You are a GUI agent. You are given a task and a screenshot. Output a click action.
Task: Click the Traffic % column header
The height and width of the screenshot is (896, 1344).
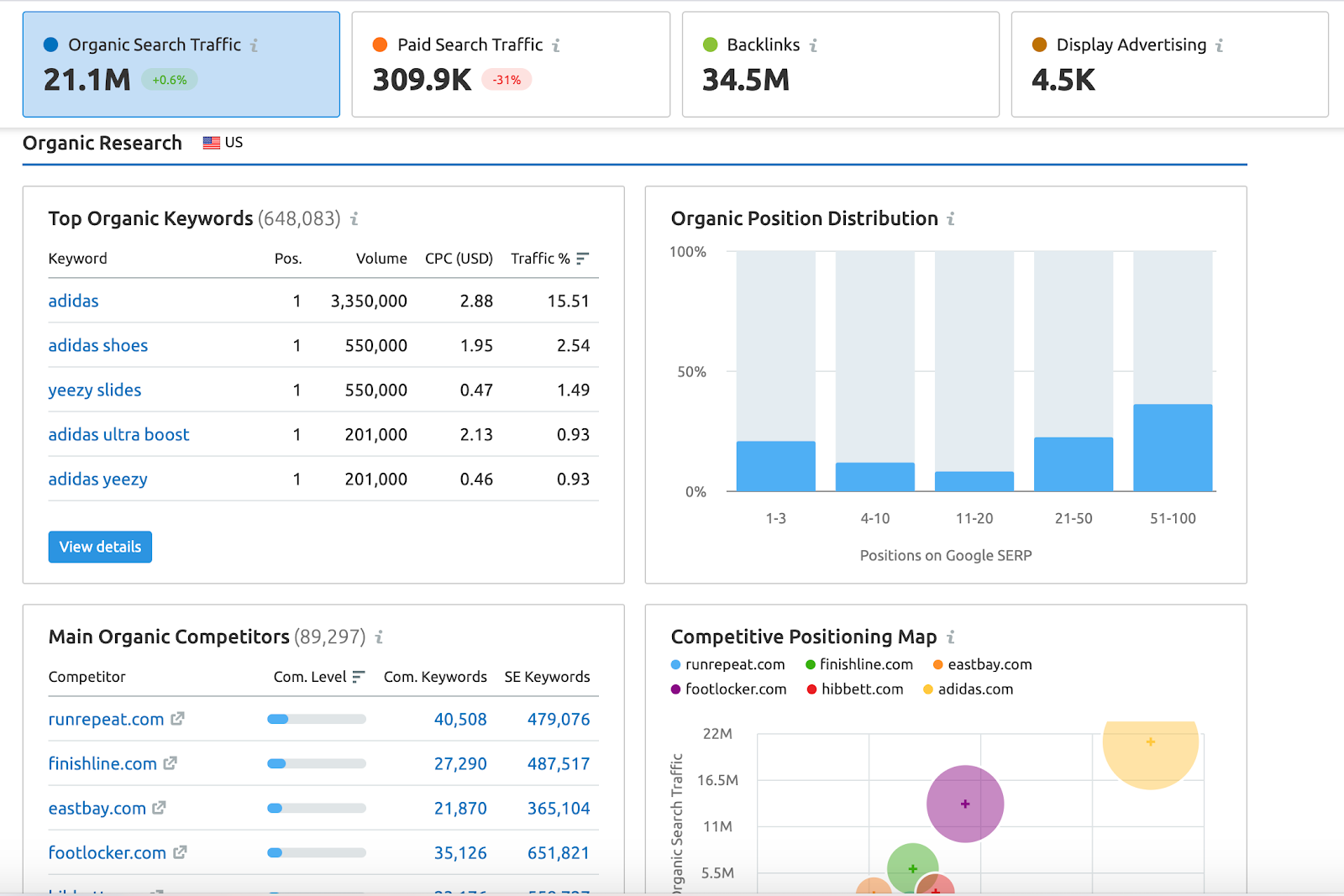(x=540, y=259)
